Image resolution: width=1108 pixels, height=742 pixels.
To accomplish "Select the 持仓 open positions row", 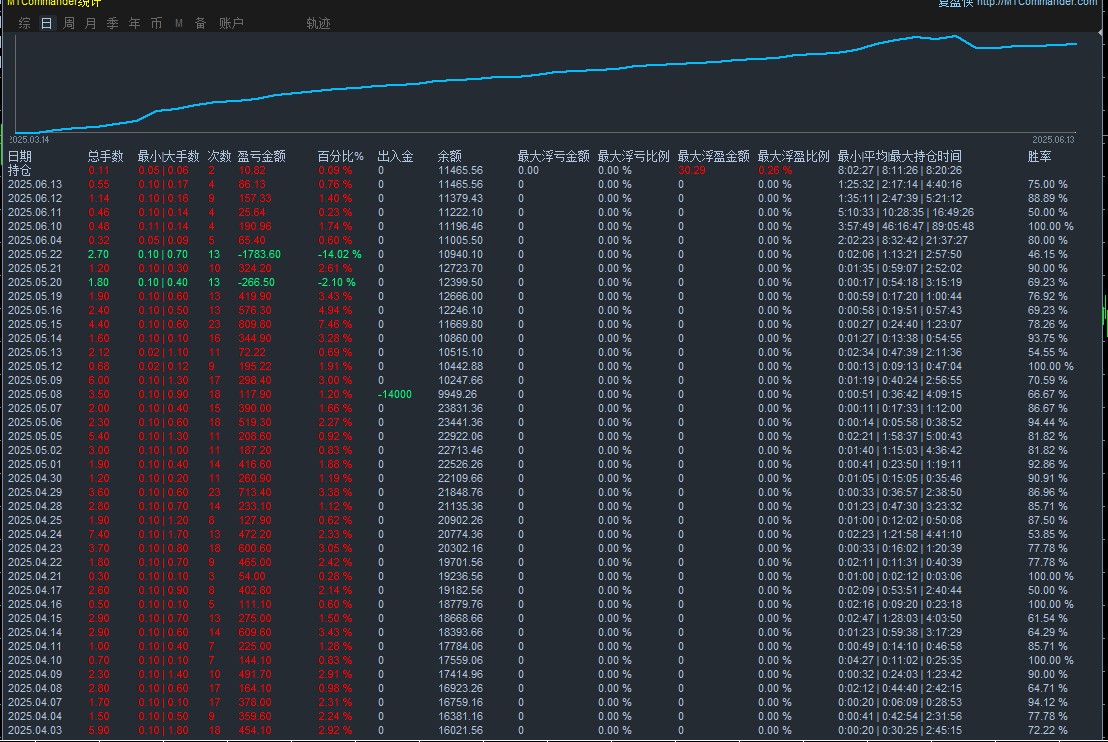I will click(20, 170).
